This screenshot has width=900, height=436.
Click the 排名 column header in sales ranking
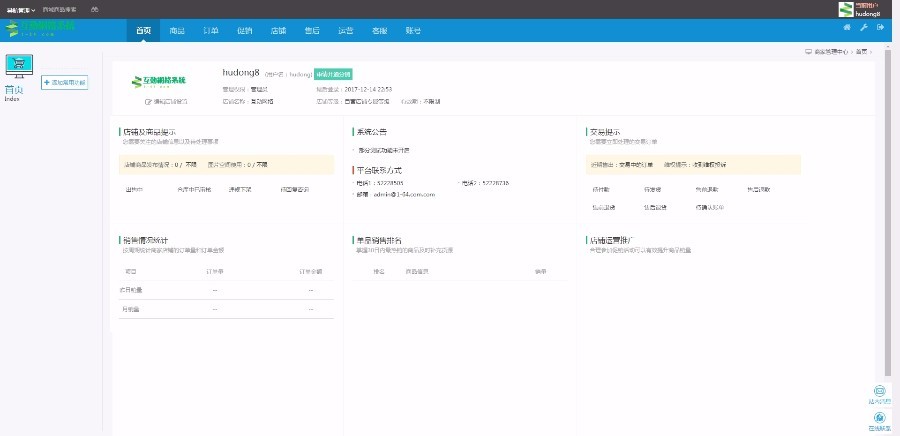point(379,271)
